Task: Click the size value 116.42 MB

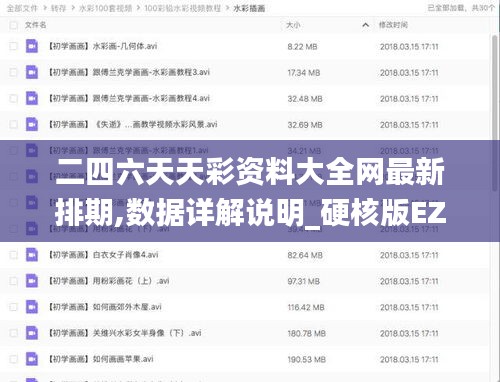Action: point(306,307)
